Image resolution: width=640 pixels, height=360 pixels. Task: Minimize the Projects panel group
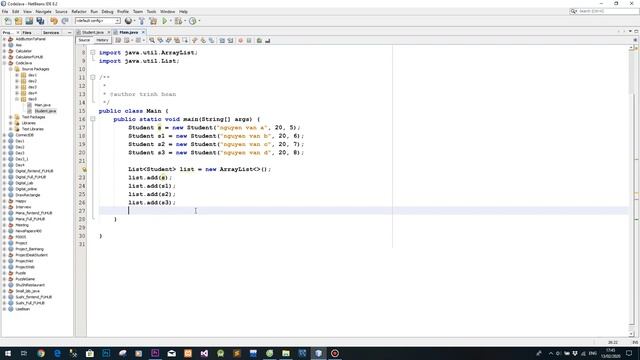69,32
